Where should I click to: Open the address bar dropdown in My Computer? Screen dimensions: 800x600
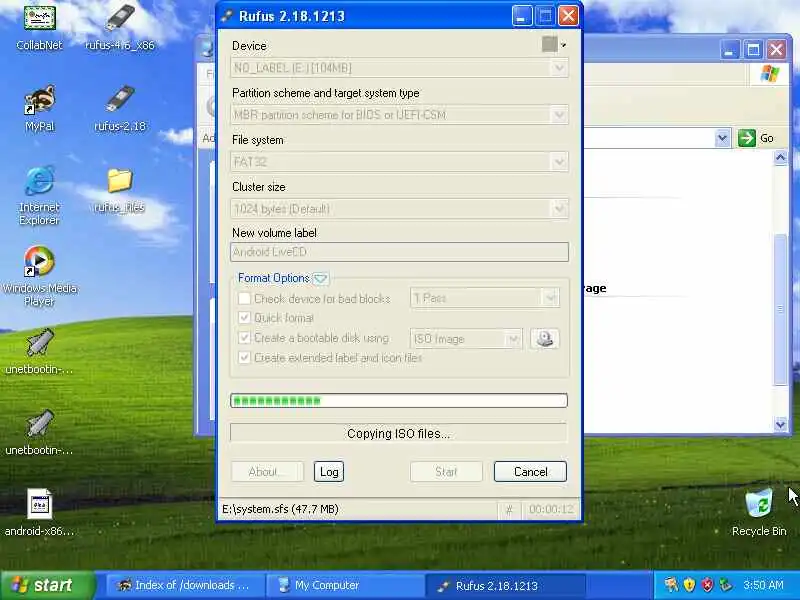click(722, 138)
